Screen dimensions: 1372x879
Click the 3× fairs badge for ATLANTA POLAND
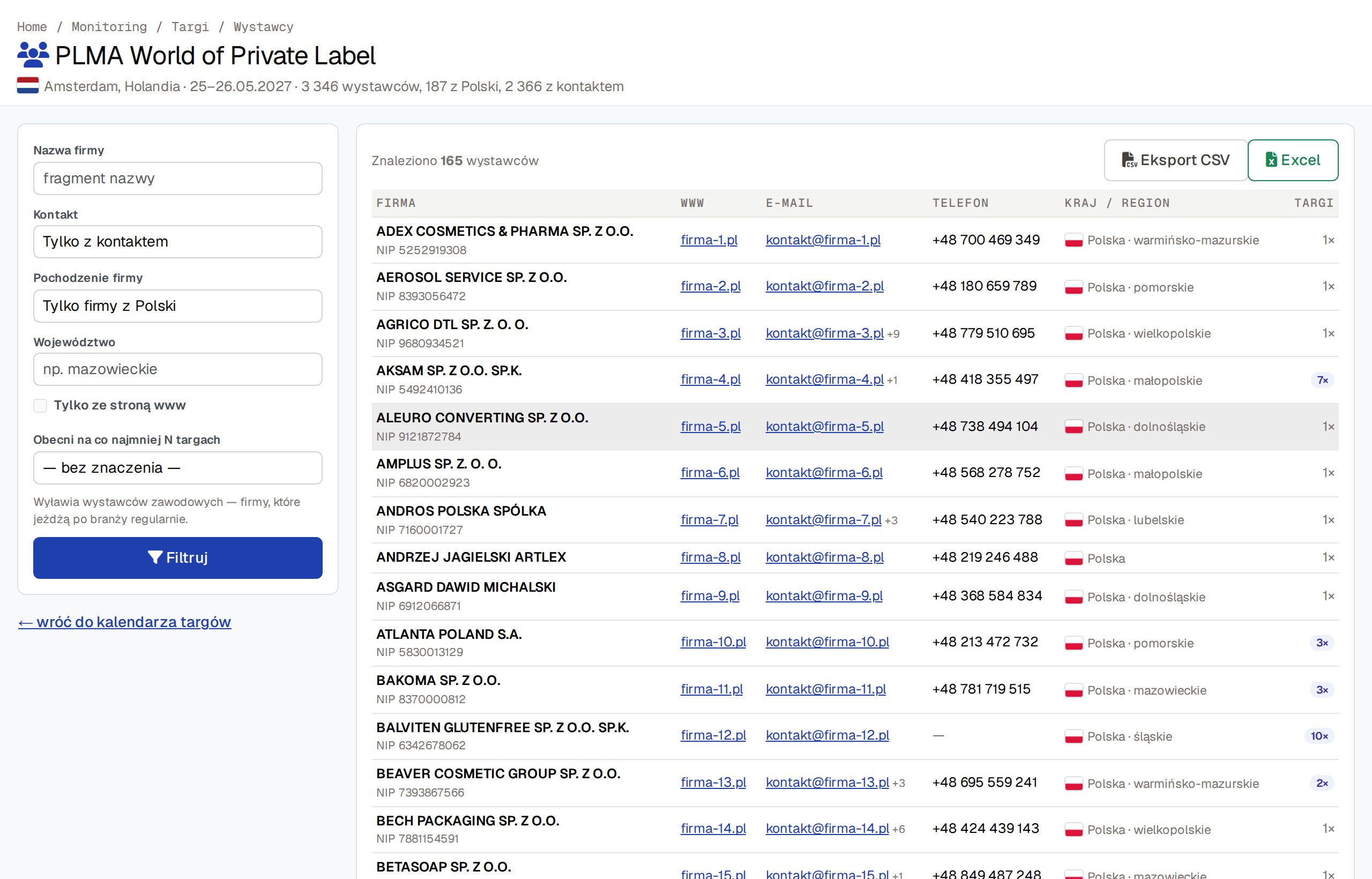pyautogui.click(x=1322, y=643)
